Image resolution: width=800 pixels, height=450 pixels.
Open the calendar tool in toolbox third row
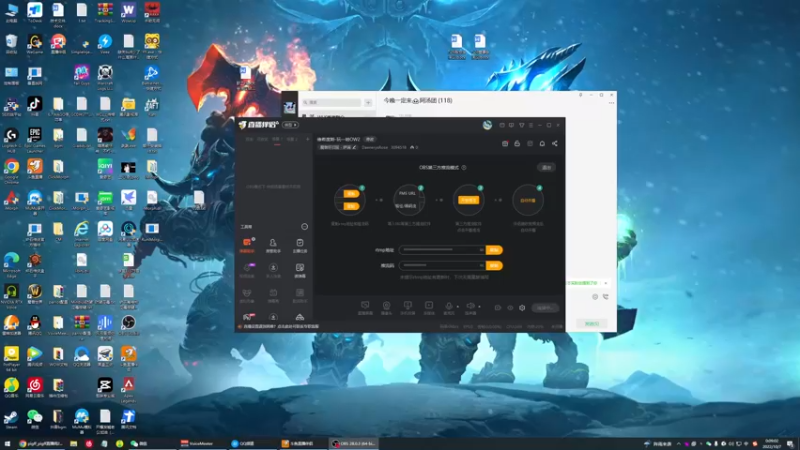(273, 295)
